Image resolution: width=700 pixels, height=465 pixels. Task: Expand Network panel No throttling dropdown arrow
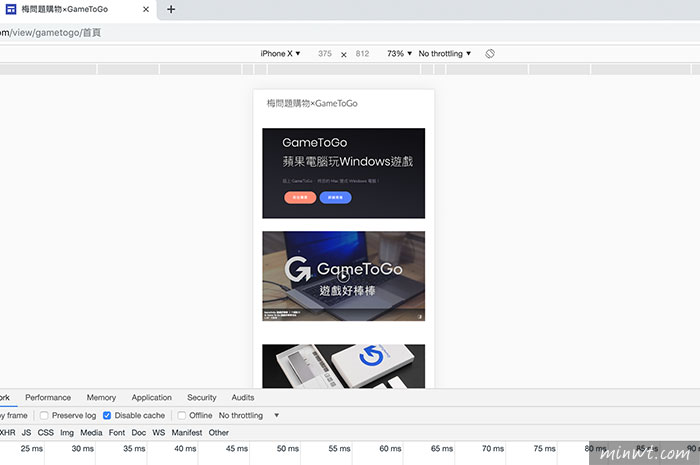coord(277,415)
